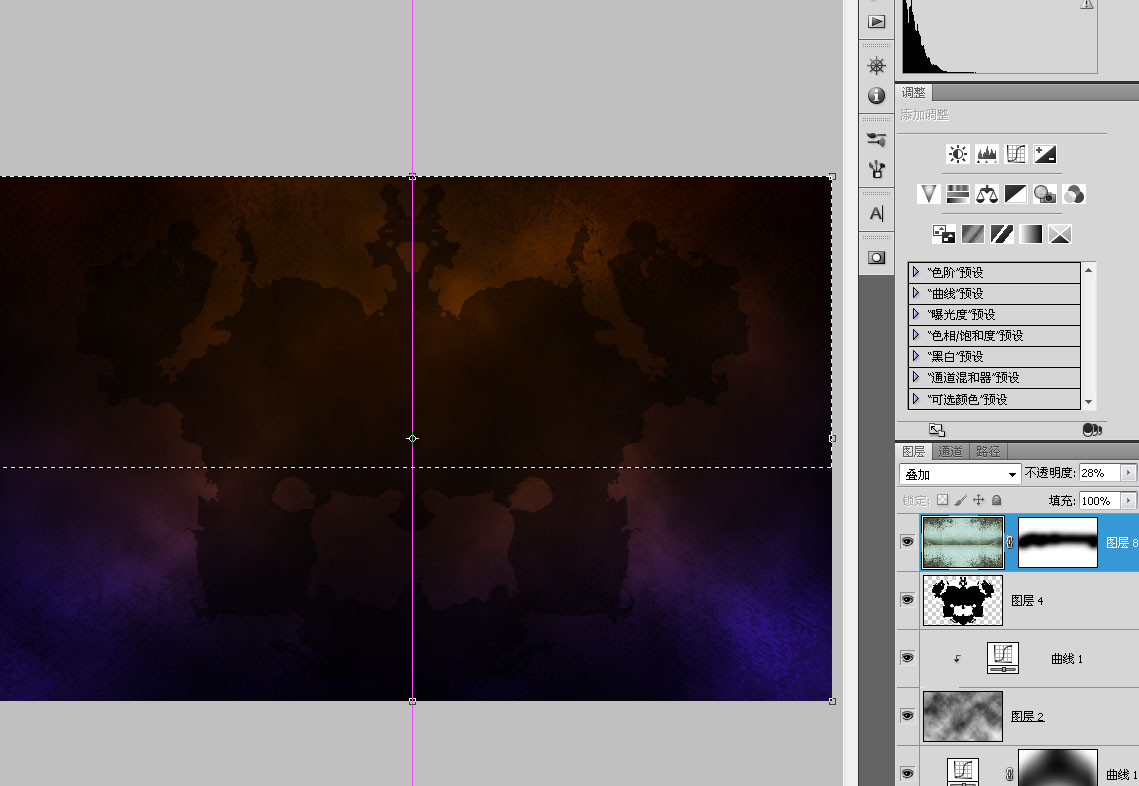Image resolution: width=1139 pixels, height=786 pixels.
Task: Click the layer name 图层 2
Action: (x=1027, y=716)
